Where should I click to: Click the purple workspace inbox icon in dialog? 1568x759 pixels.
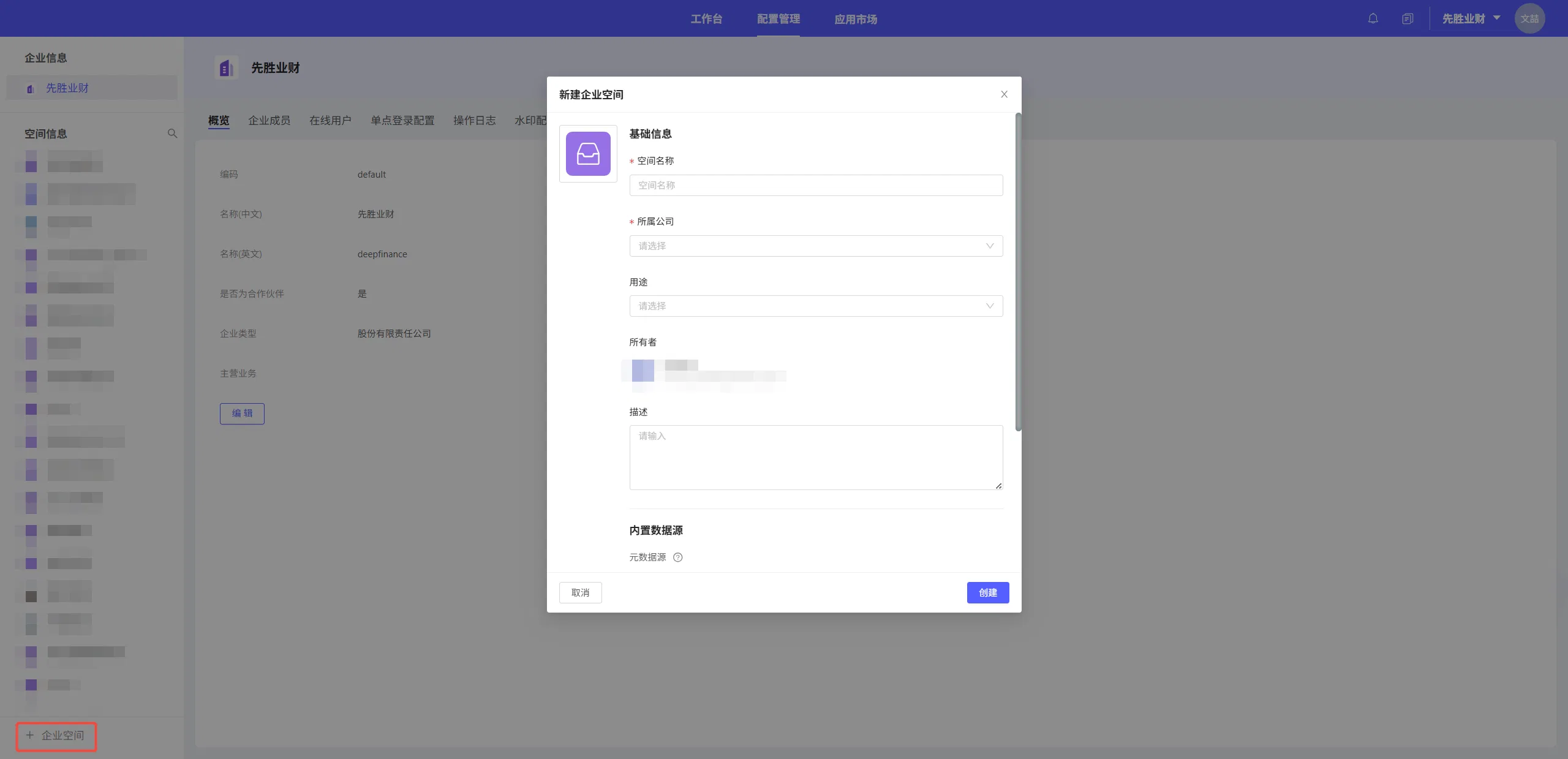(588, 154)
